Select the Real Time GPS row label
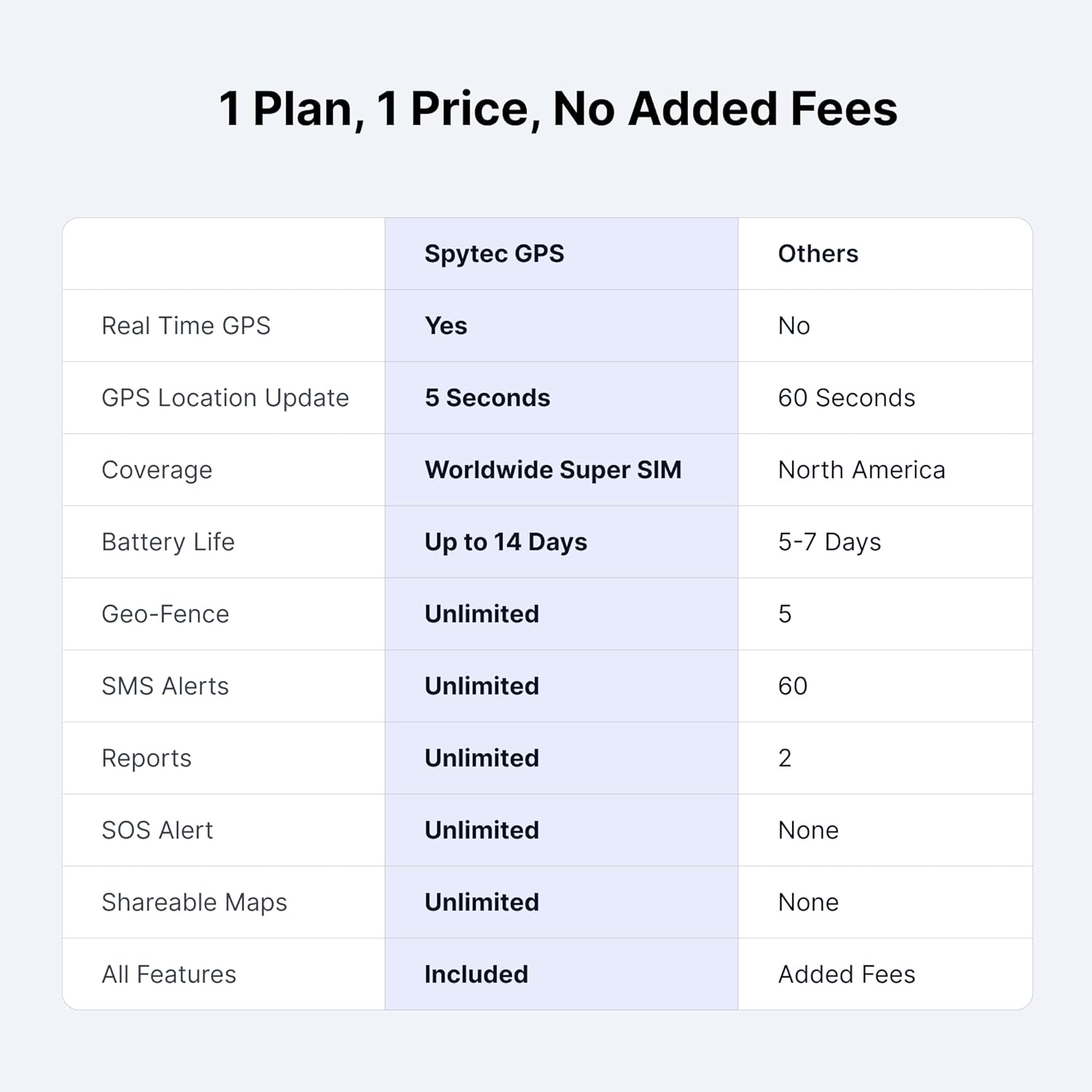Screen dimensions: 1092x1092 tap(186, 325)
